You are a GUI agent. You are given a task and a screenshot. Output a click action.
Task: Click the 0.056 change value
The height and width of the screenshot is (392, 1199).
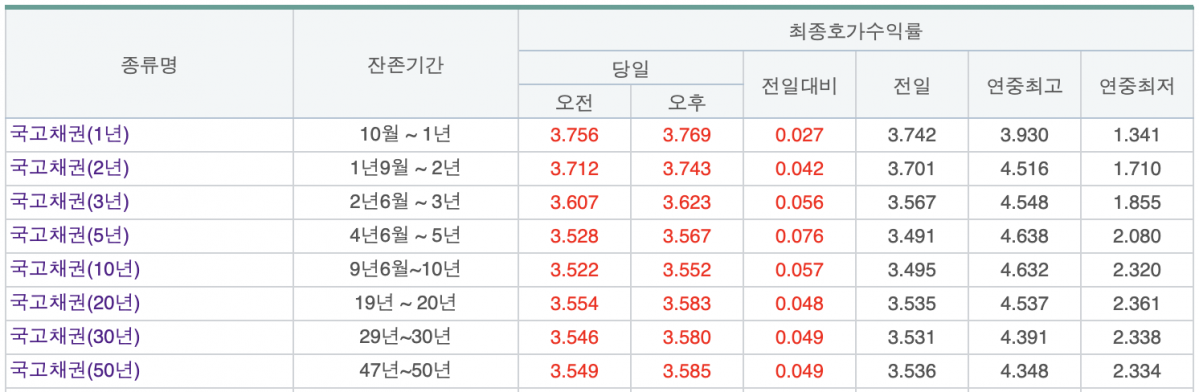pos(799,202)
